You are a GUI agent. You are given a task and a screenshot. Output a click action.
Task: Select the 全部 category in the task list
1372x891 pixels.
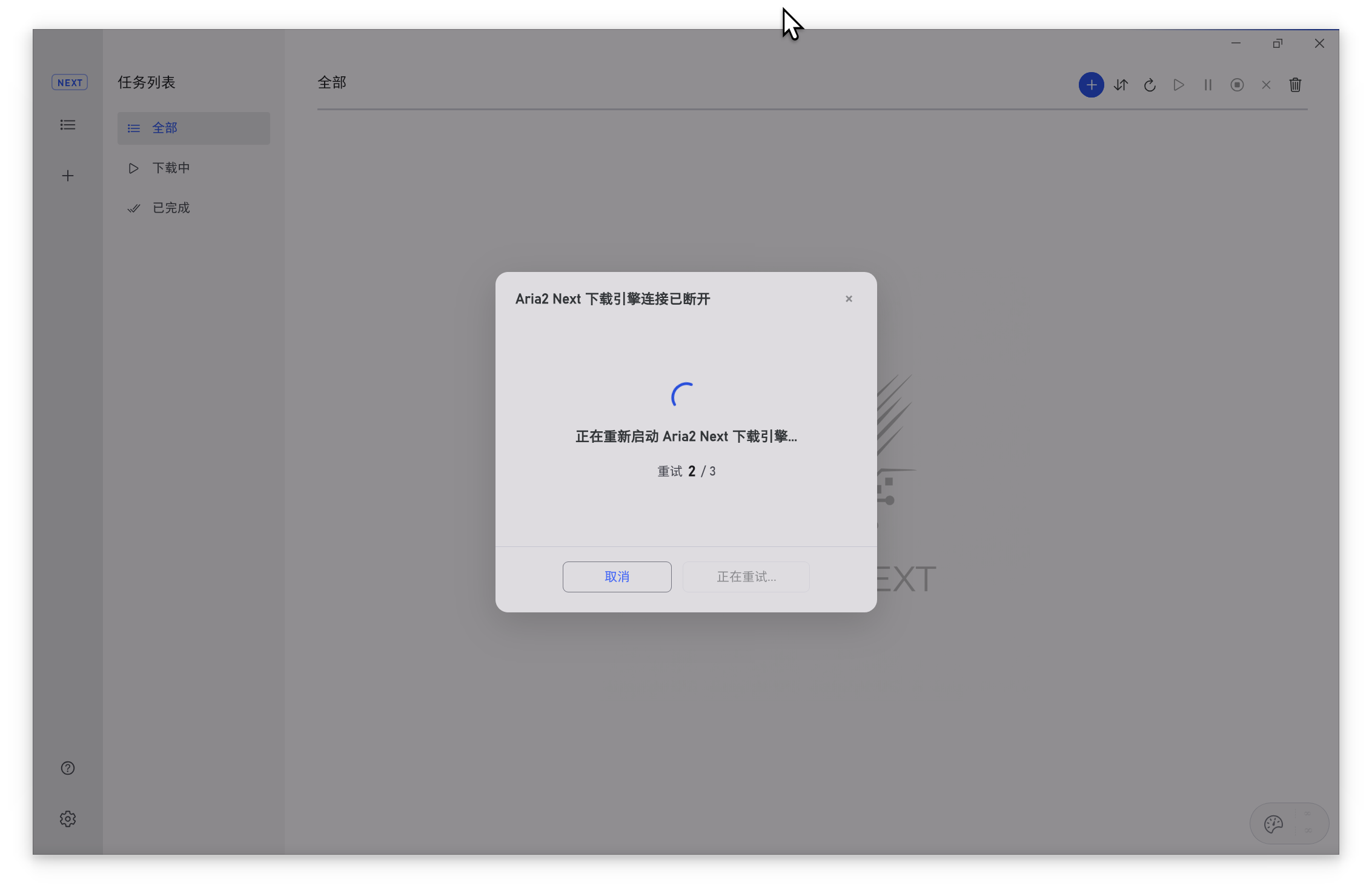194,128
